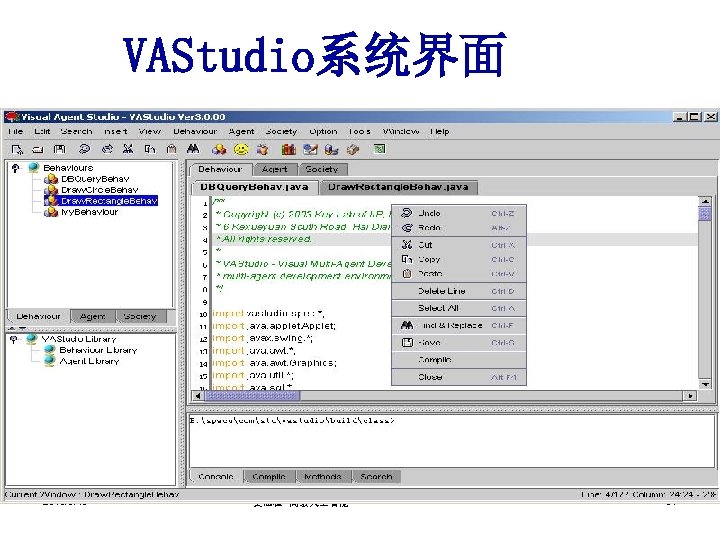Screen dimensions: 720x540
Task: Click the Redo toolbar icon
Action: point(107,149)
